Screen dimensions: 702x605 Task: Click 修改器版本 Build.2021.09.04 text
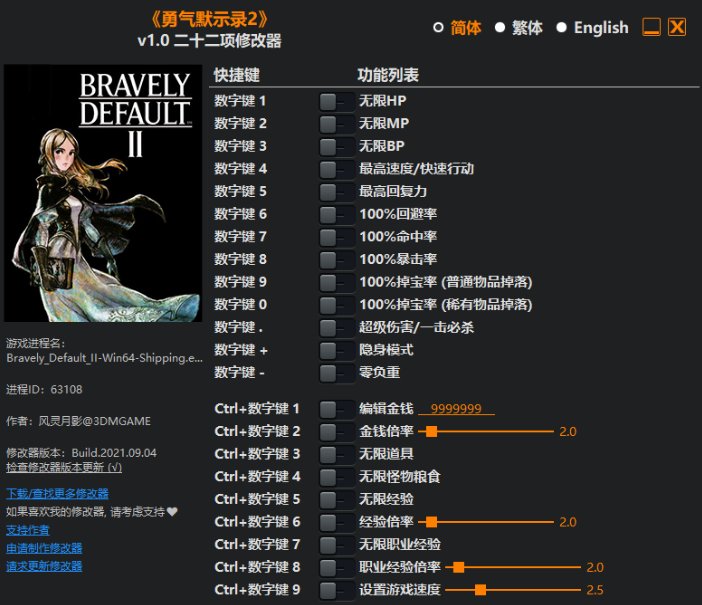tap(81, 453)
